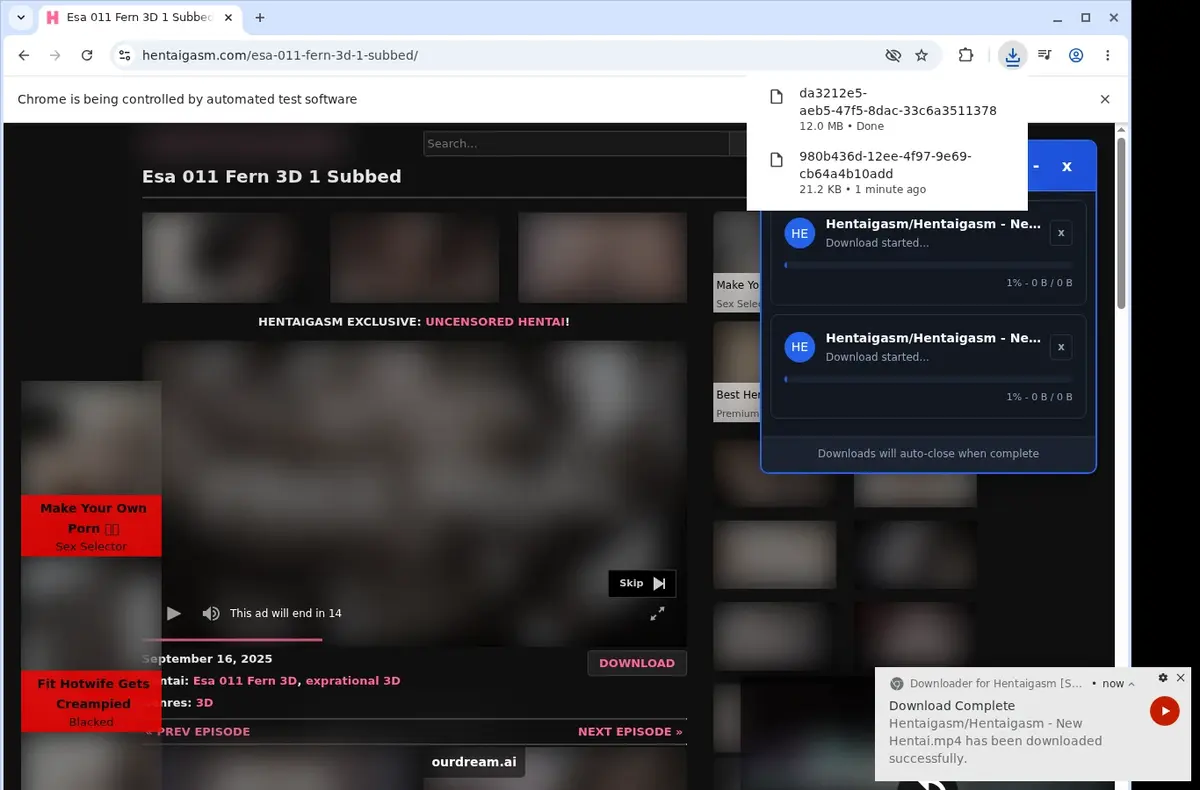The width and height of the screenshot is (1200, 790).
Task: Click the pink video progress bar
Action: coord(232,639)
